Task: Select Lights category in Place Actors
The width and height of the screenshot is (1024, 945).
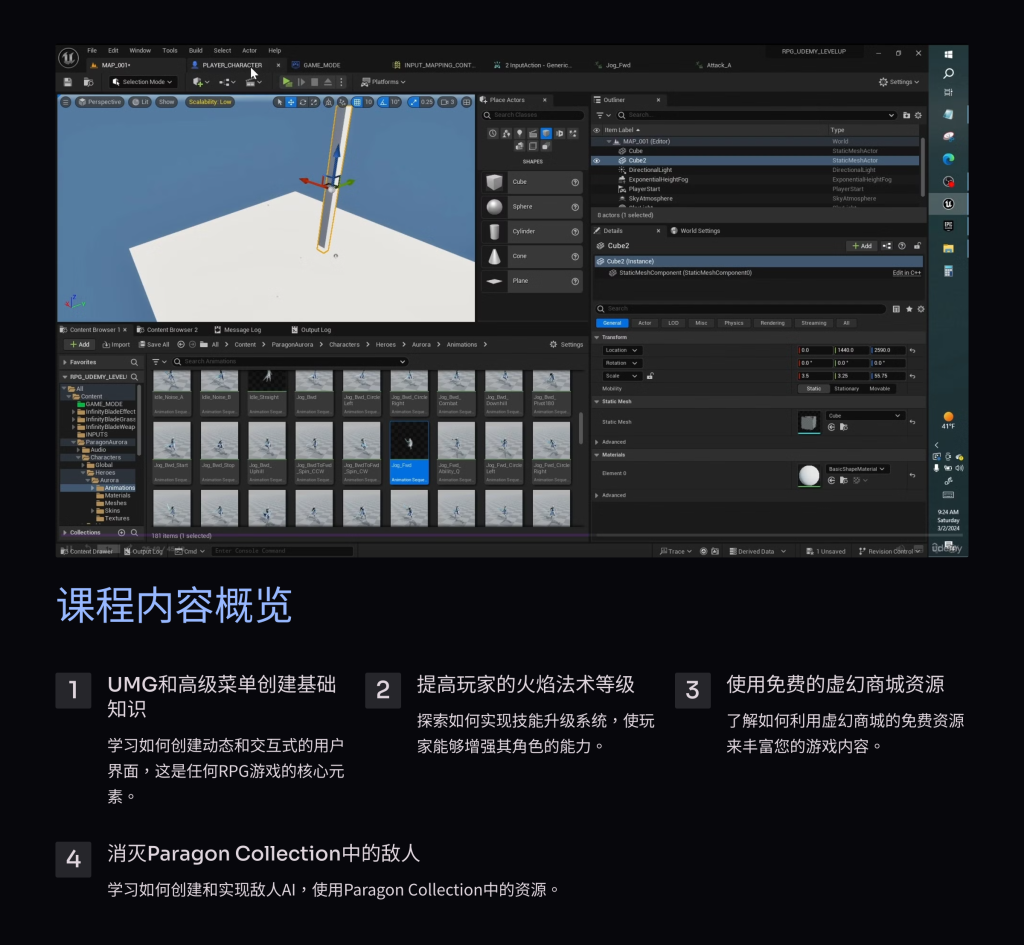Action: [520, 133]
